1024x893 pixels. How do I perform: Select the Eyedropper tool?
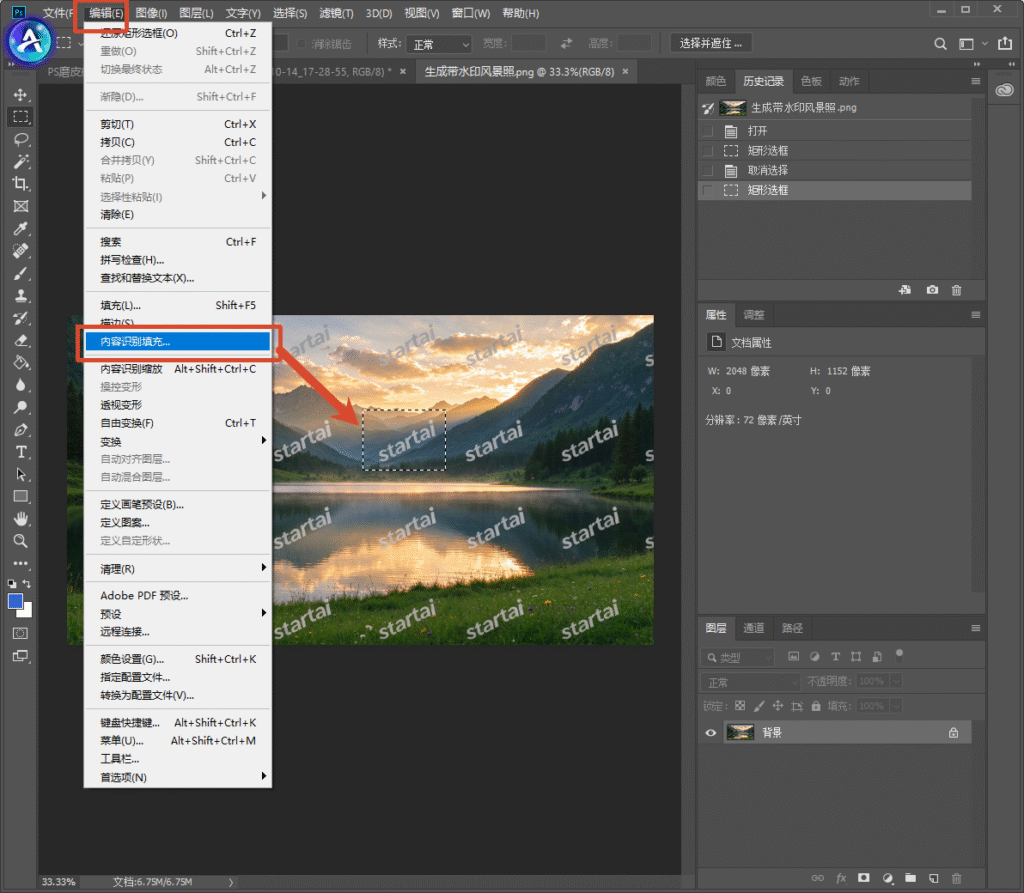[x=20, y=229]
